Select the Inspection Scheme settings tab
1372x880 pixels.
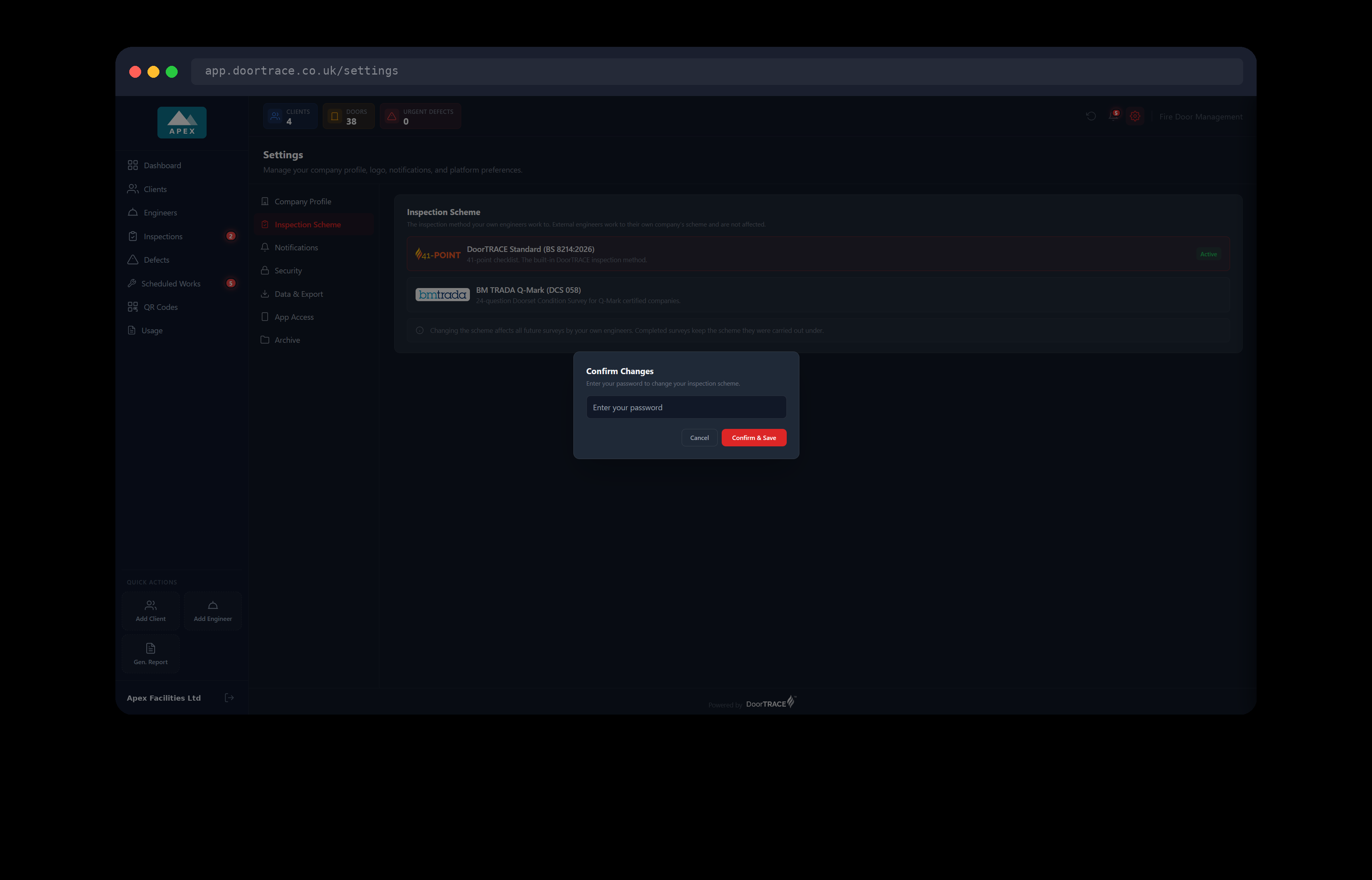pyautogui.click(x=314, y=225)
